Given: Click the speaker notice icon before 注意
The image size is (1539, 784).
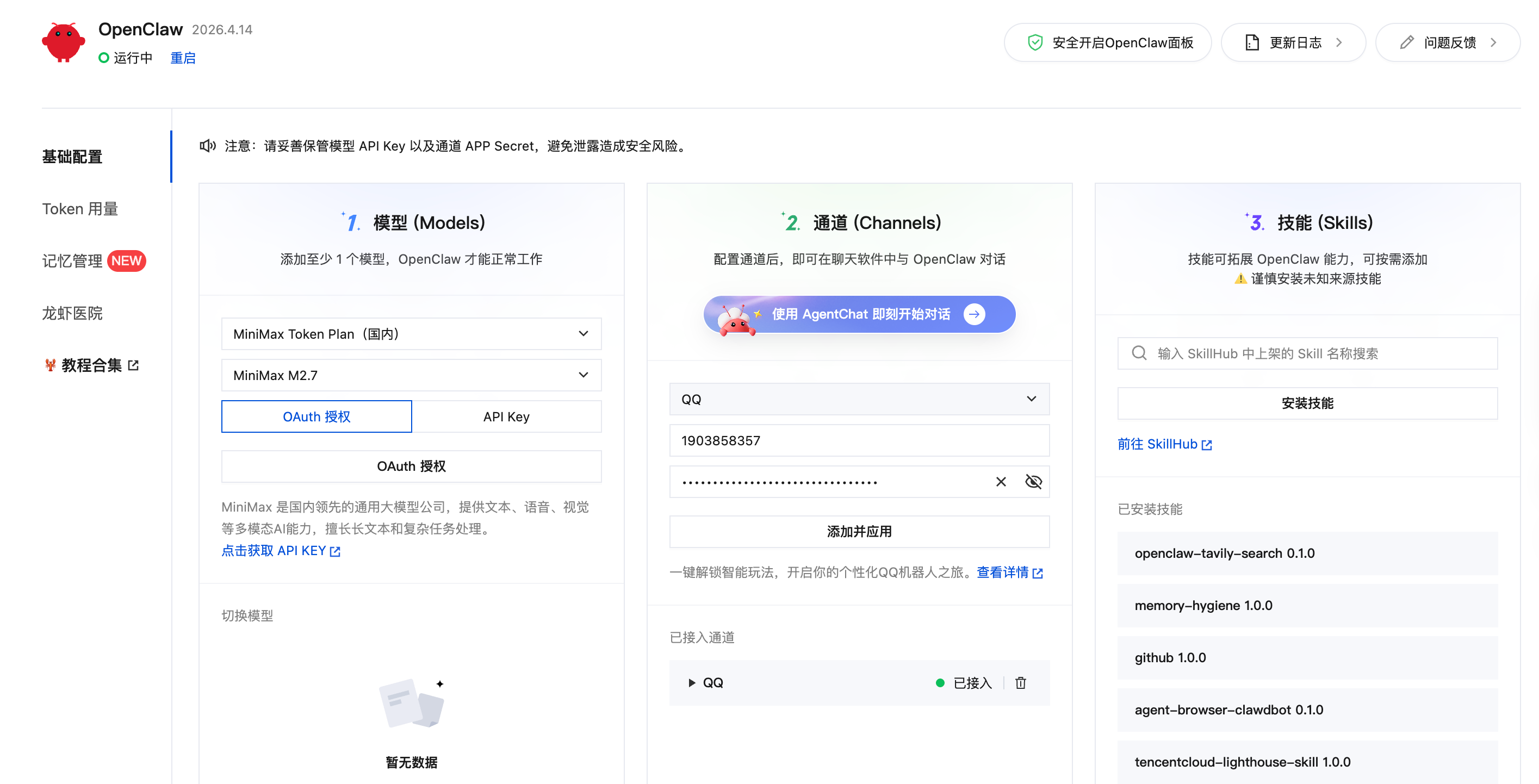Looking at the screenshot, I should [207, 146].
